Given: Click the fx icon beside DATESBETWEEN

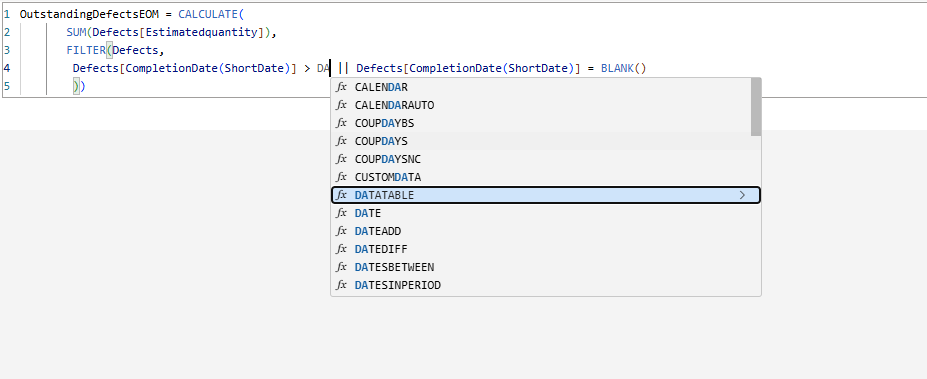Looking at the screenshot, I should point(341,267).
